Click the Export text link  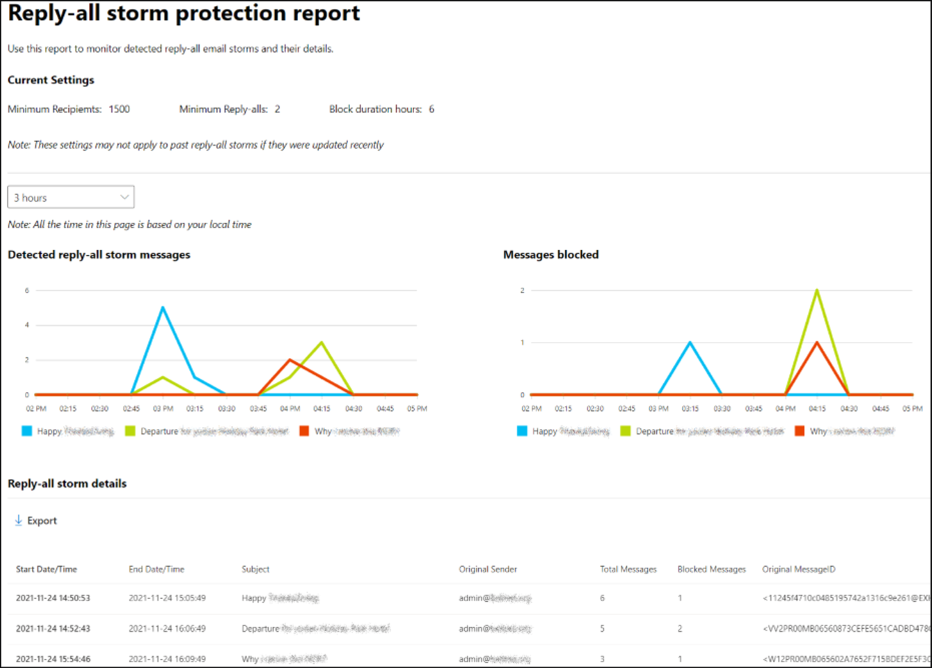coord(42,521)
